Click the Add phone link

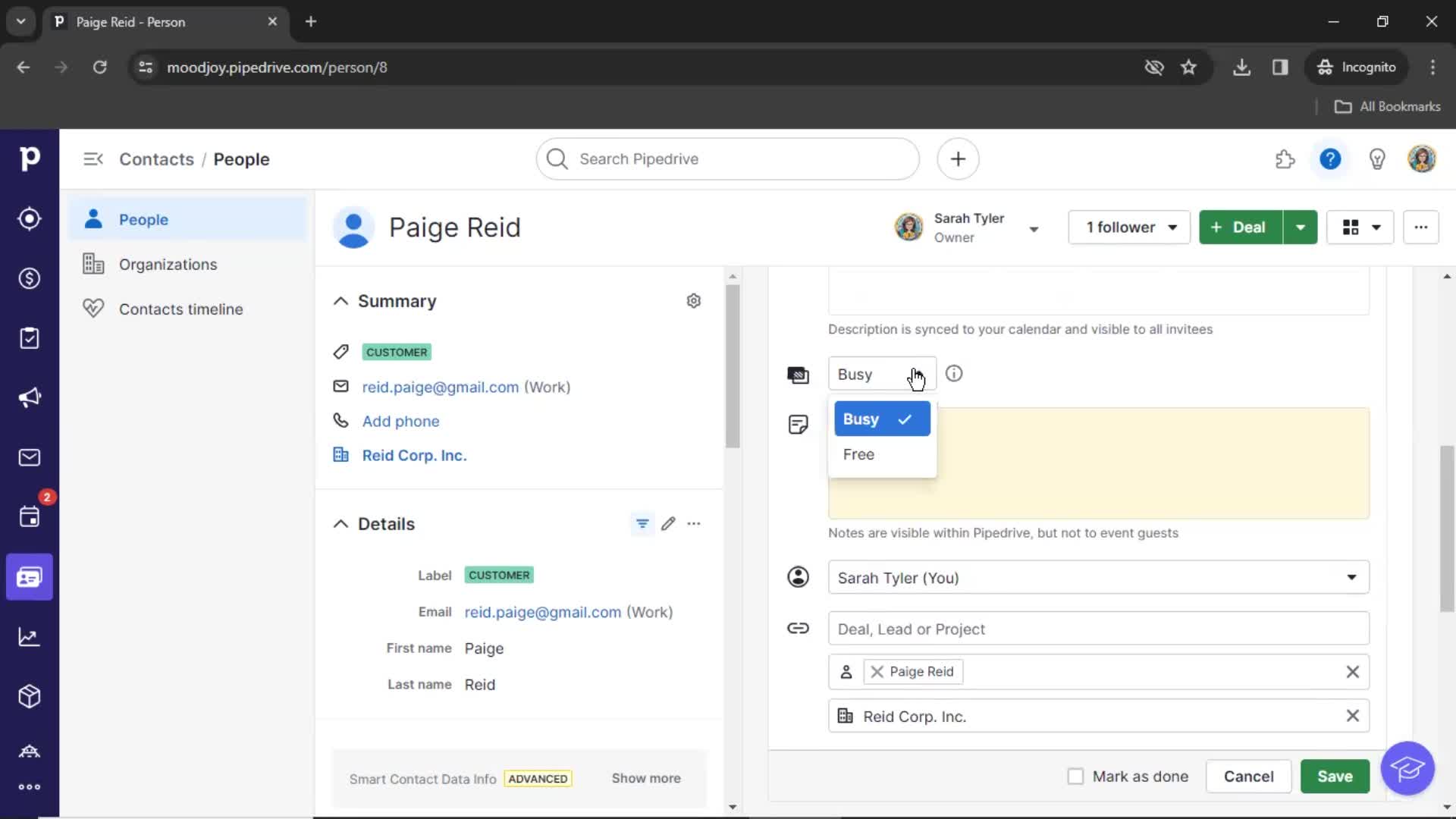pyautogui.click(x=400, y=422)
